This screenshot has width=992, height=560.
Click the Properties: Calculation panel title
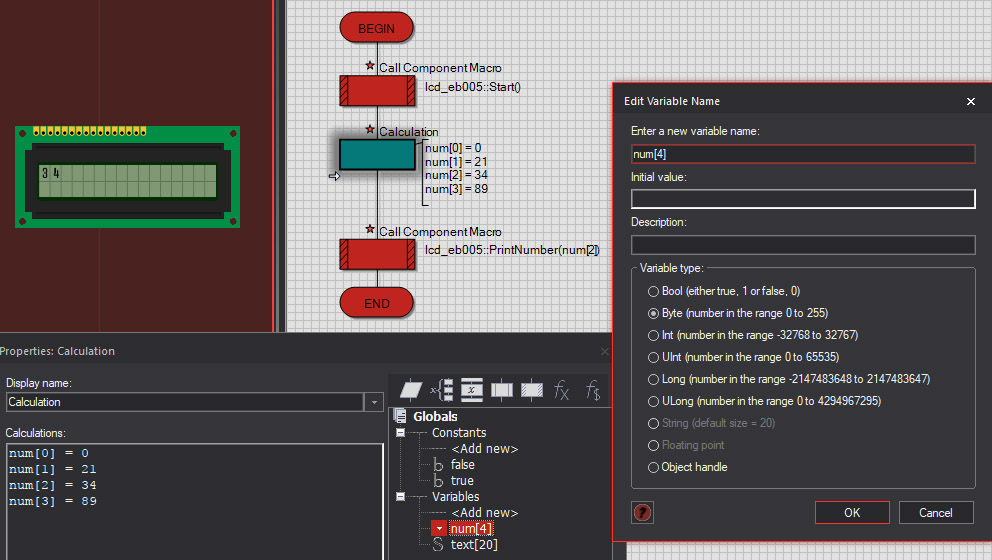click(x=58, y=351)
